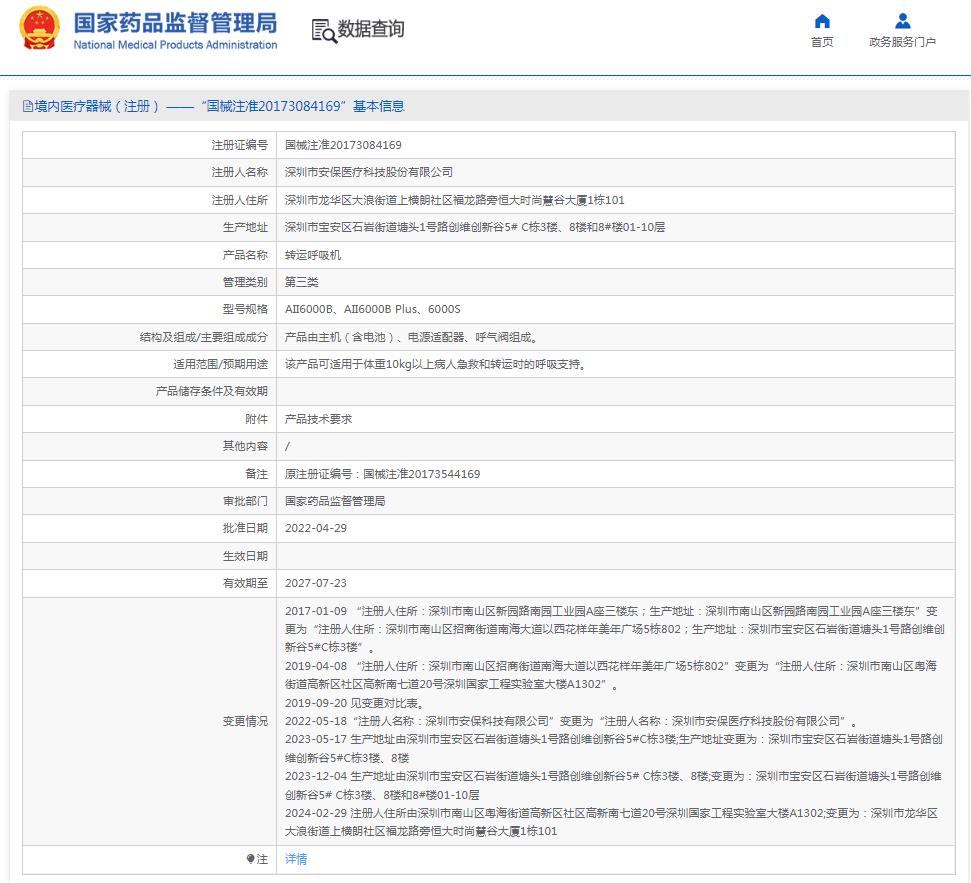Click the blue 首页 home icon
The image size is (971, 883).
click(821, 20)
